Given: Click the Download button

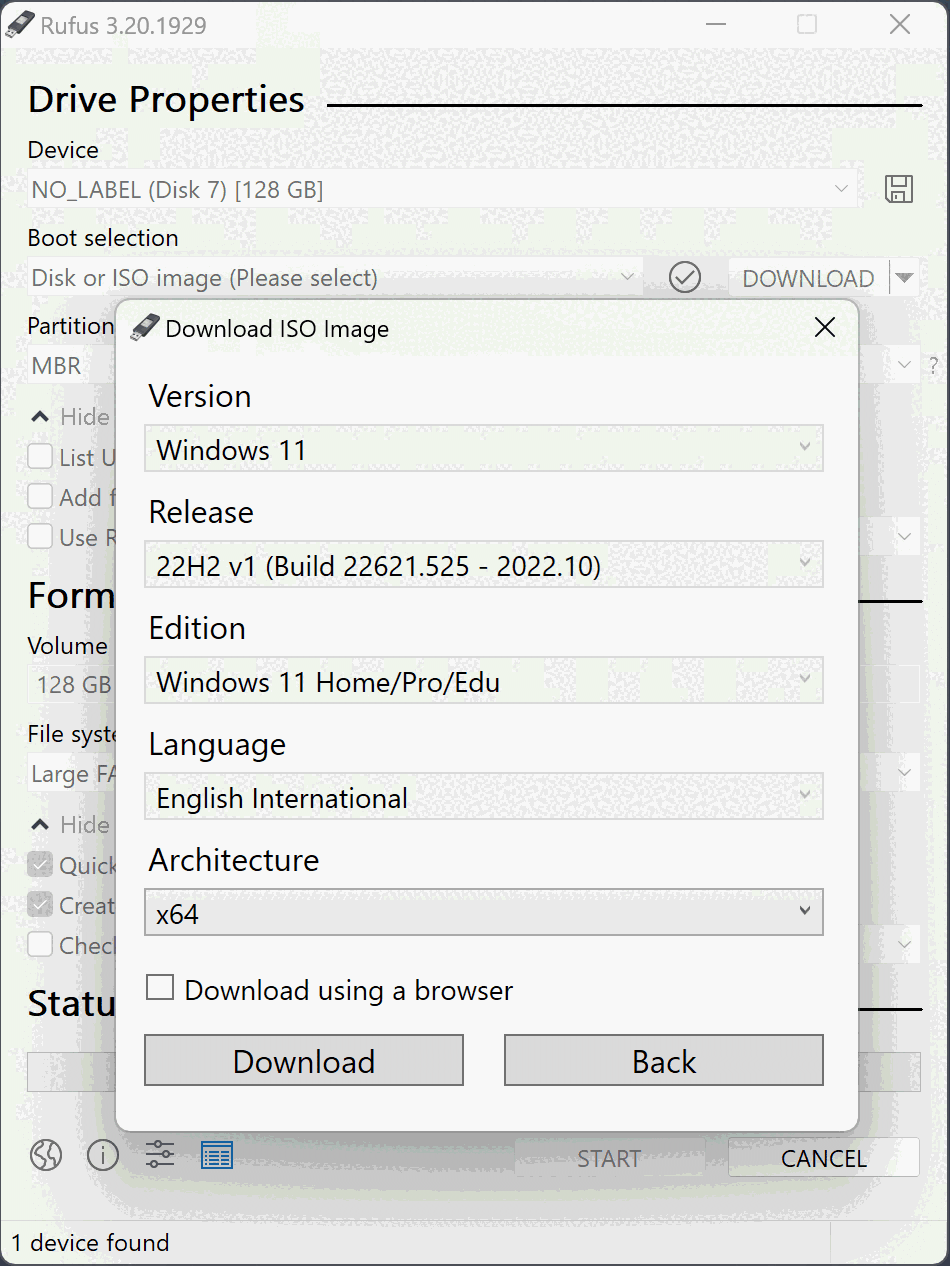Looking at the screenshot, I should click(303, 1061).
